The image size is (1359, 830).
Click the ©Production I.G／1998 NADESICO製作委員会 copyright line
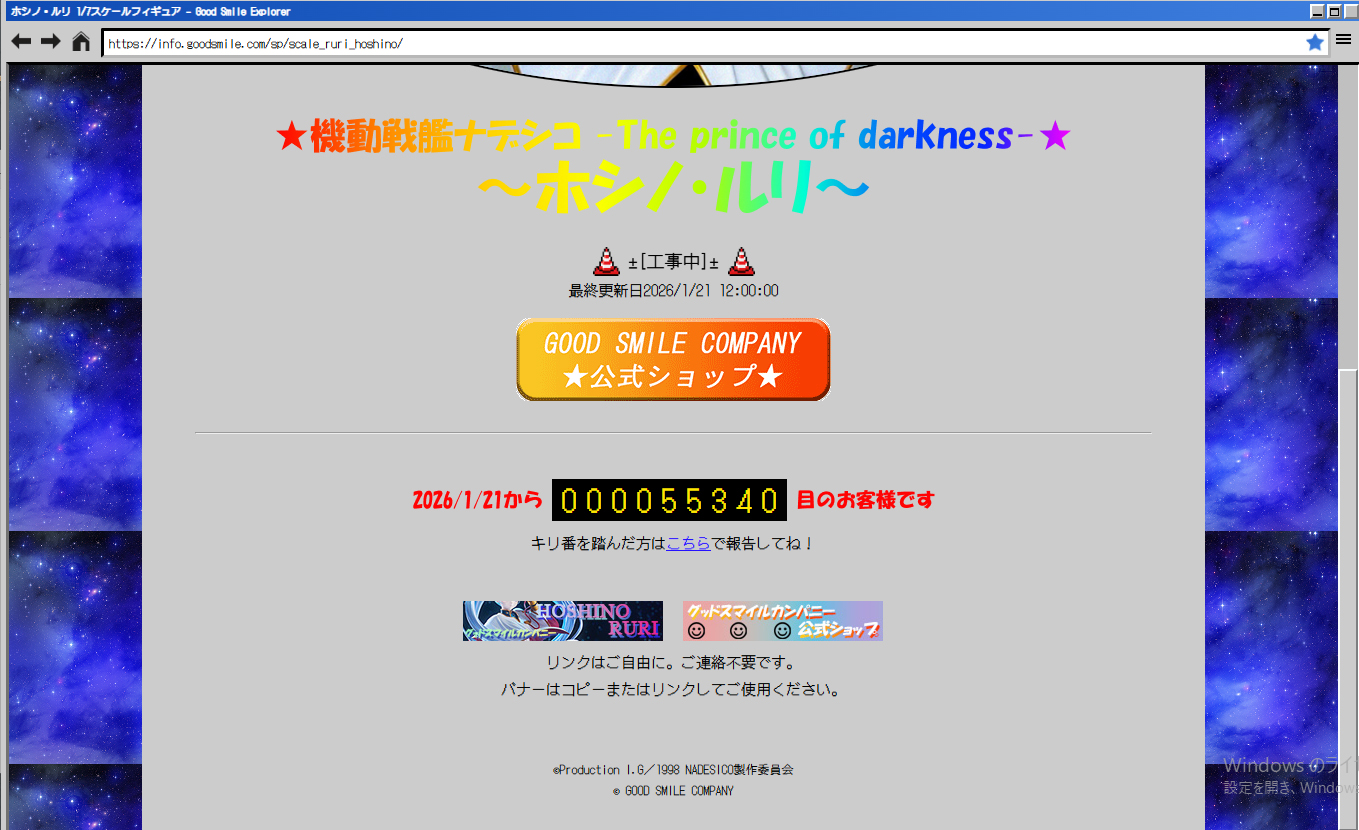pyautogui.click(x=673, y=770)
